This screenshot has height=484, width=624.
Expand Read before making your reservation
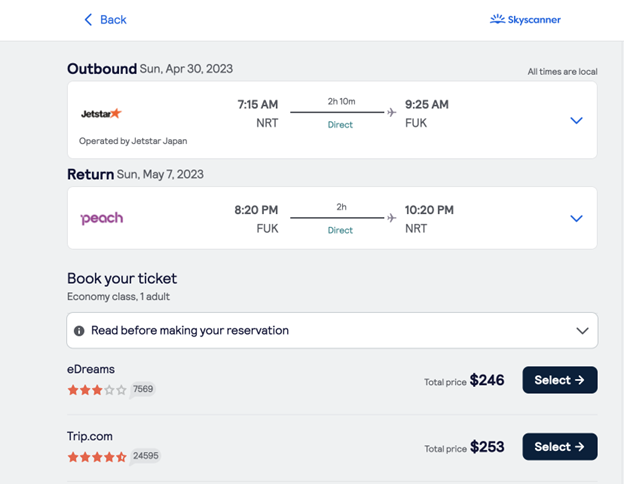tap(332, 330)
